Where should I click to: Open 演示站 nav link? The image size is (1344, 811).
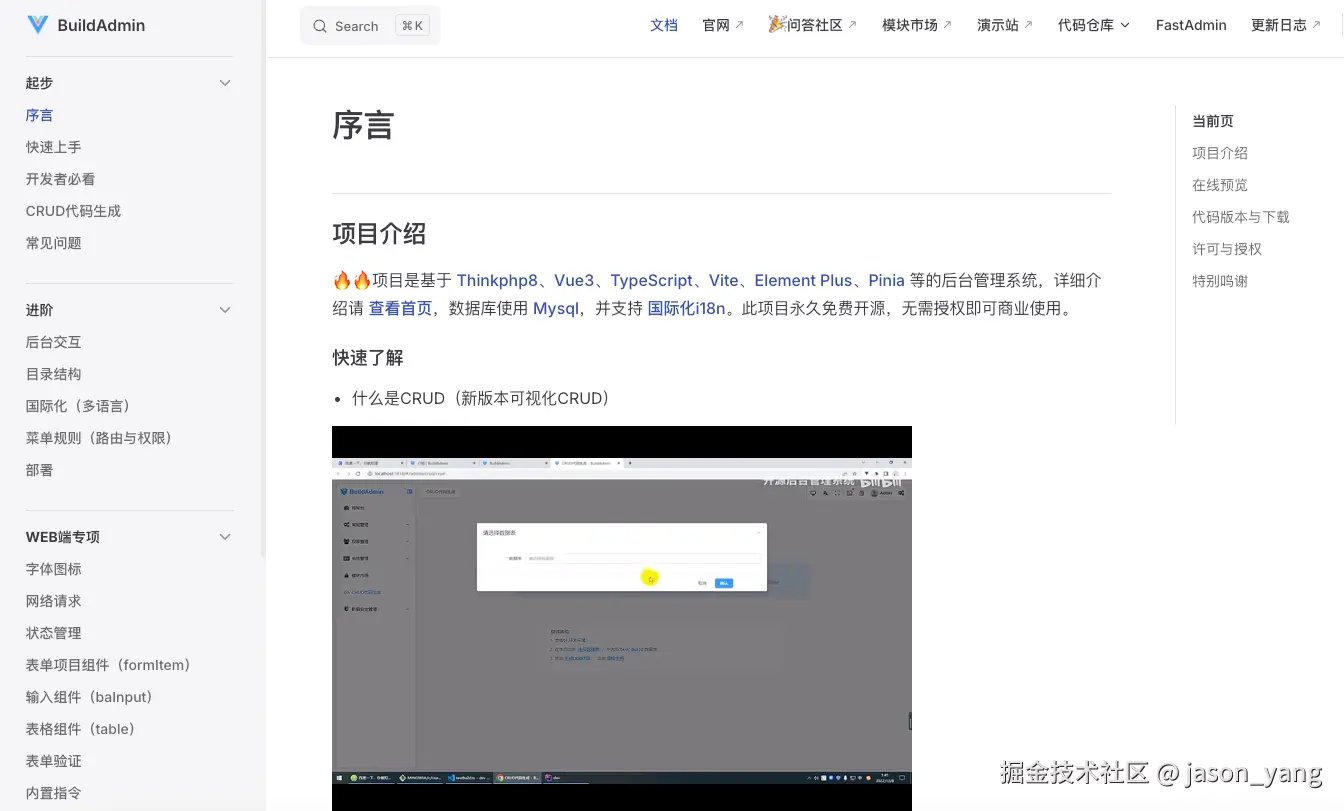1005,25
